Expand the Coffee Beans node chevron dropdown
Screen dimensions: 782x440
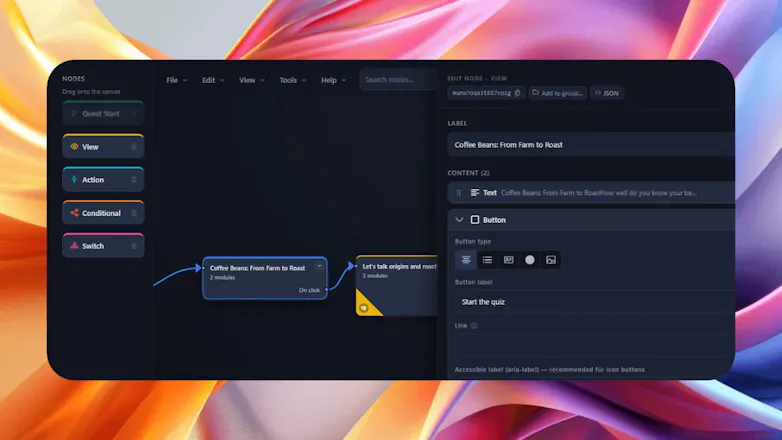coord(319,266)
